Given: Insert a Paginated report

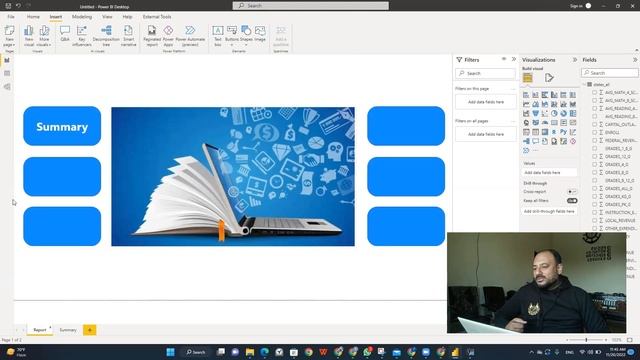Looking at the screenshot, I should pyautogui.click(x=152, y=36).
